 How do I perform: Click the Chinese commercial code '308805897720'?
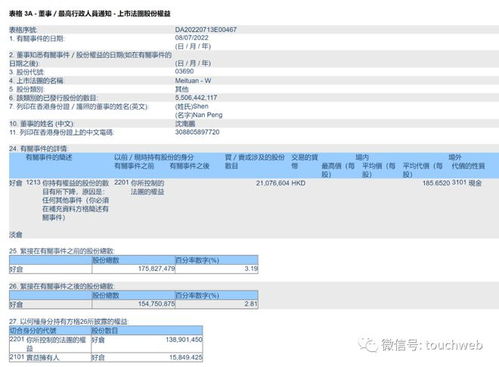pos(197,132)
